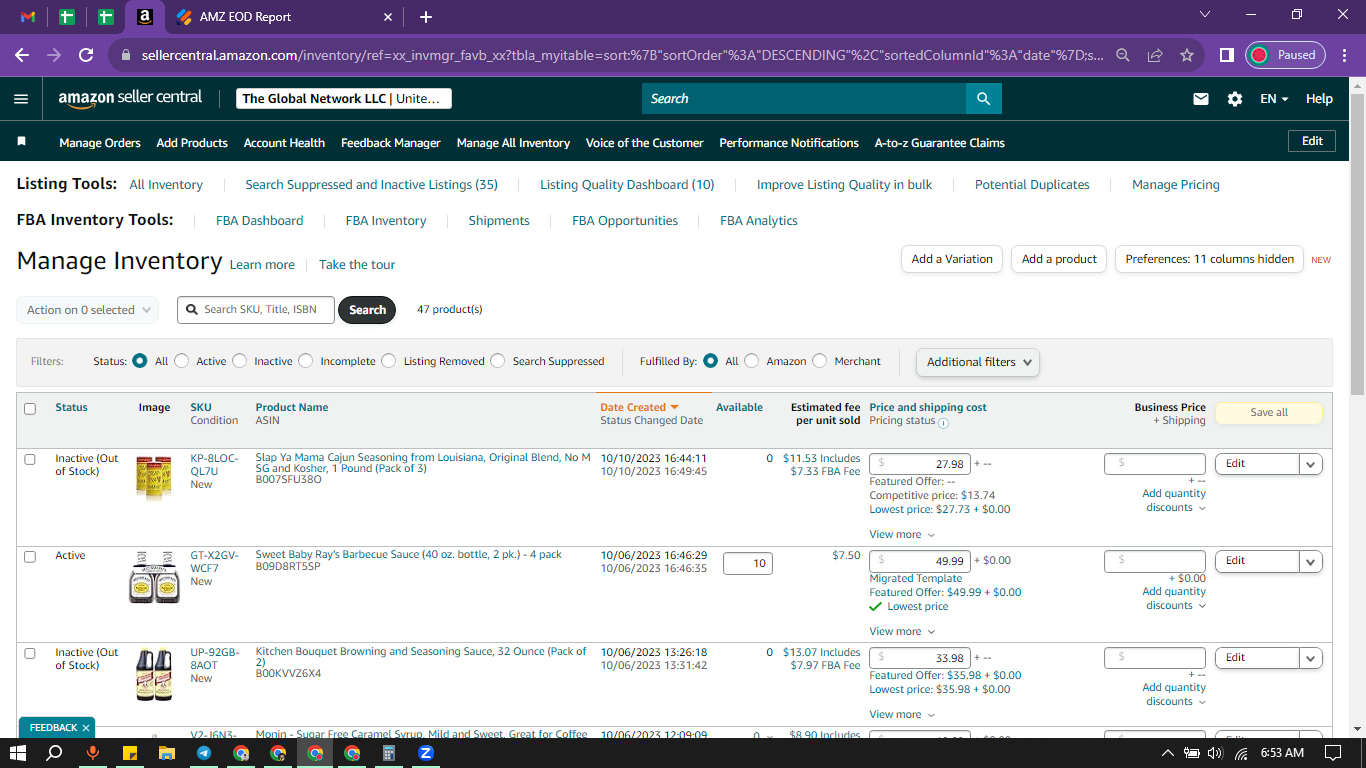1366x768 pixels.
Task: Choose the Search Suppressed status filter
Action: 498,361
